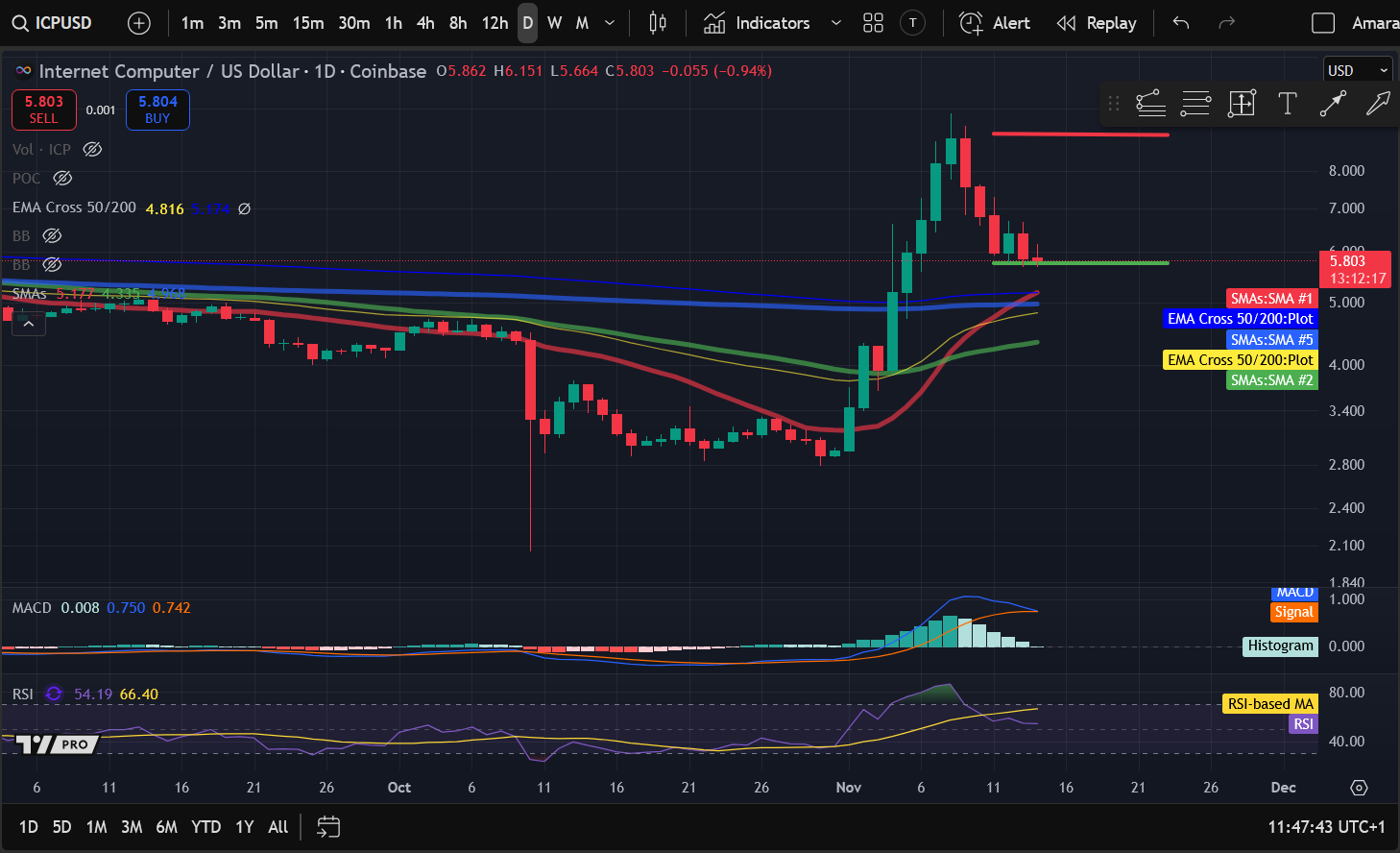Click the undo arrow icon
The width and height of the screenshot is (1400, 853).
tap(1181, 23)
